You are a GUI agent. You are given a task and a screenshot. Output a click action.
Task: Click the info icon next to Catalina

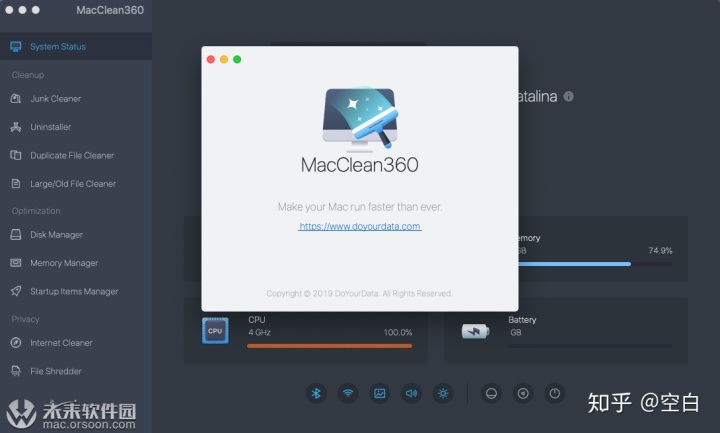(568, 96)
